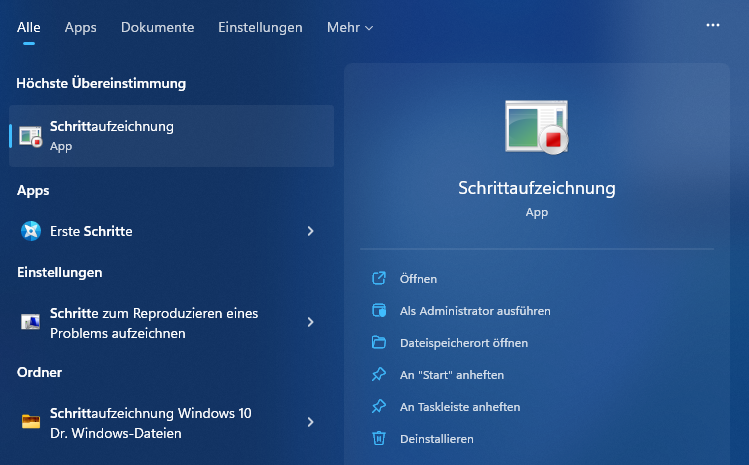Open the Erste Schritte result
This screenshot has width=749, height=465.
pos(171,231)
